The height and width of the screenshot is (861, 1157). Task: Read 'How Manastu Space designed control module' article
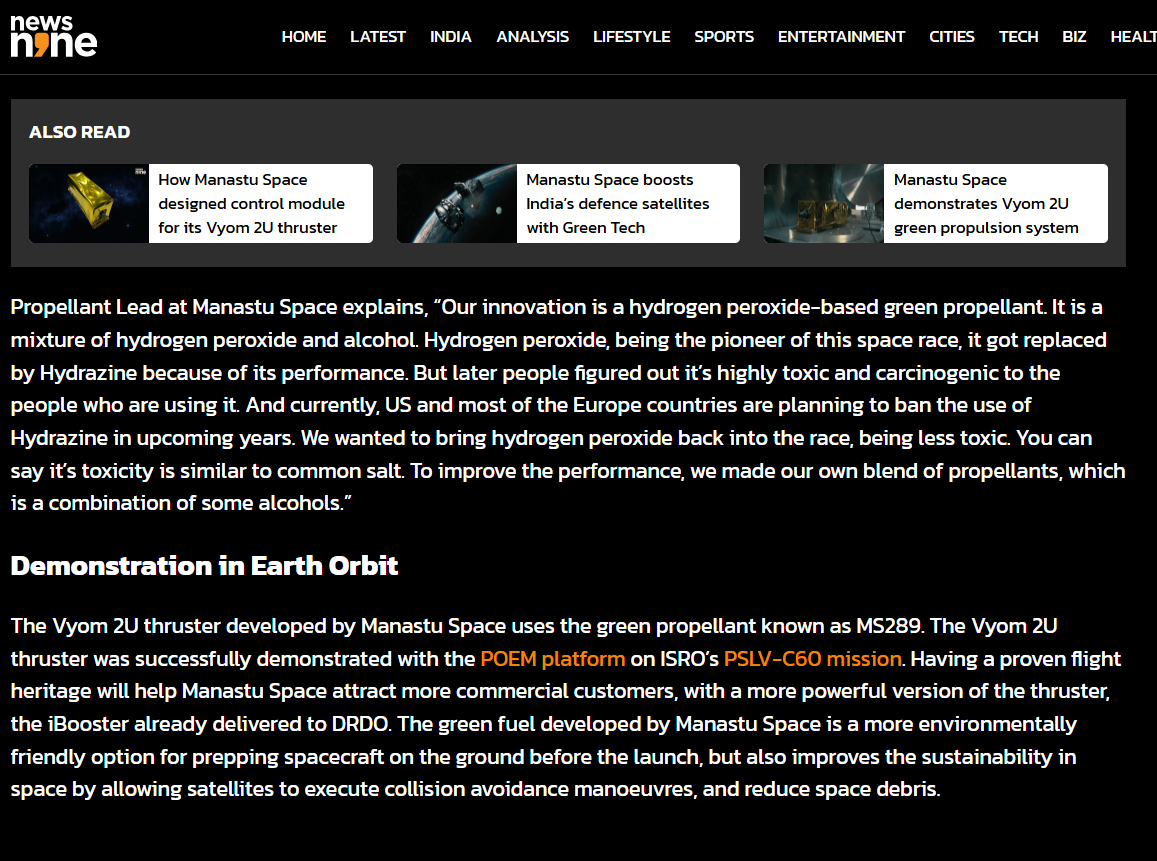252,204
